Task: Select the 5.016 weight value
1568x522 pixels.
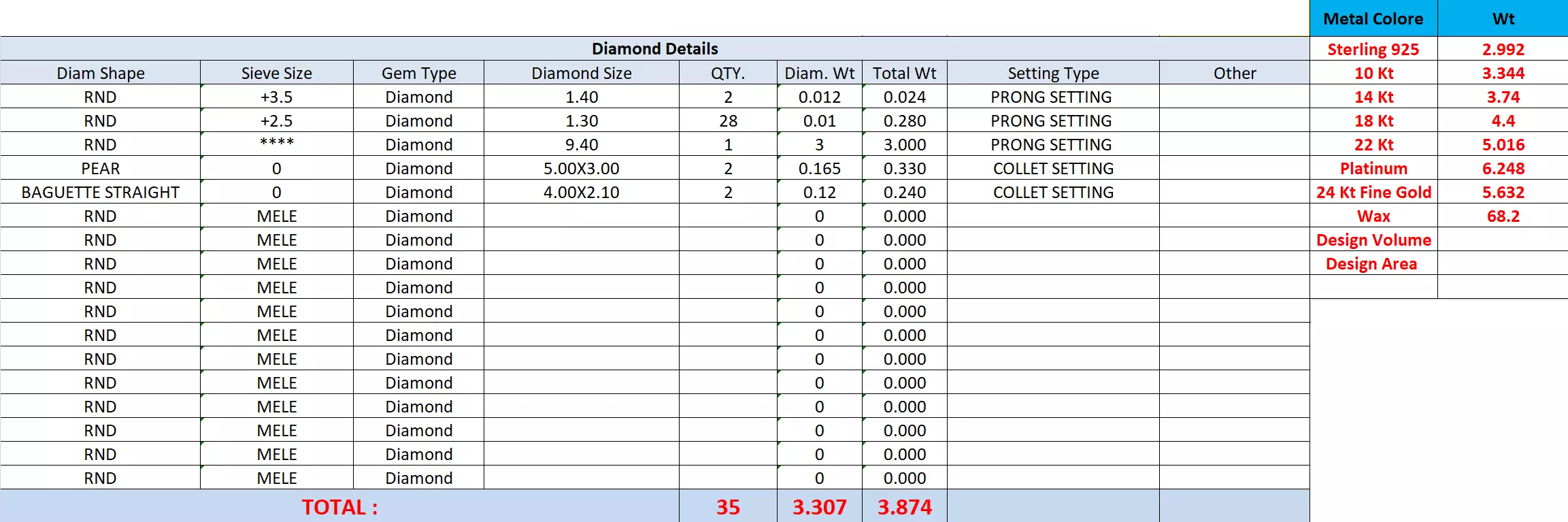Action: [1503, 144]
